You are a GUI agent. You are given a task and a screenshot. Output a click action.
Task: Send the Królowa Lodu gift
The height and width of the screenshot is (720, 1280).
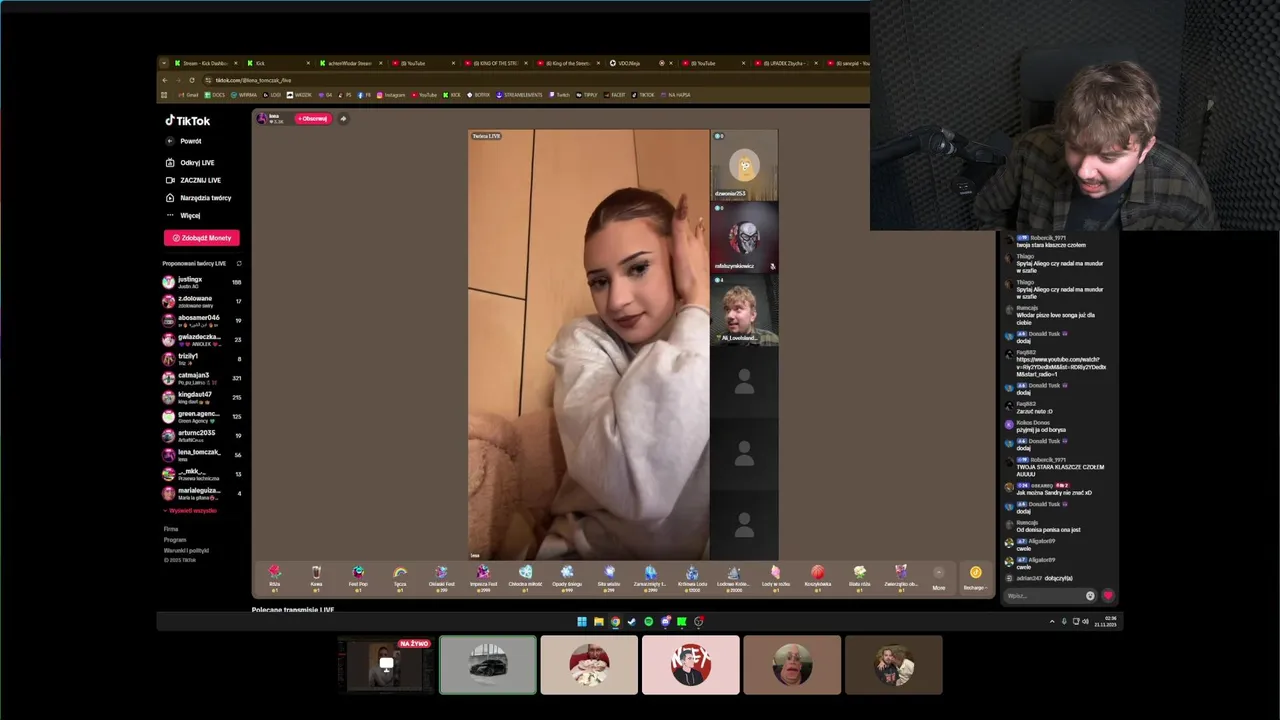[692, 577]
